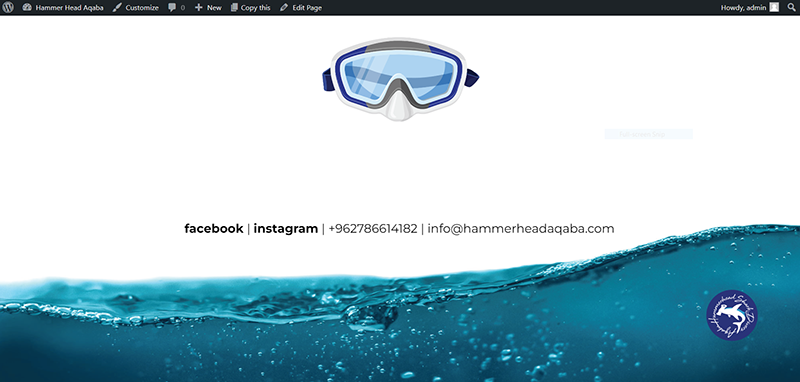Select the Copy this label

tap(256, 8)
